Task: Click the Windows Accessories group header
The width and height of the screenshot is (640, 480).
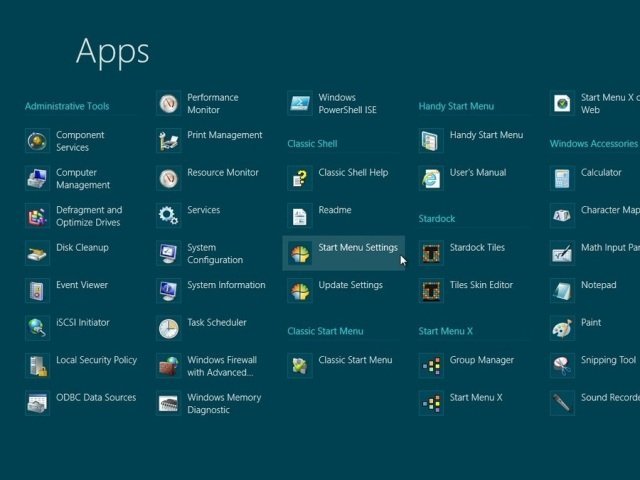Action: (x=593, y=144)
